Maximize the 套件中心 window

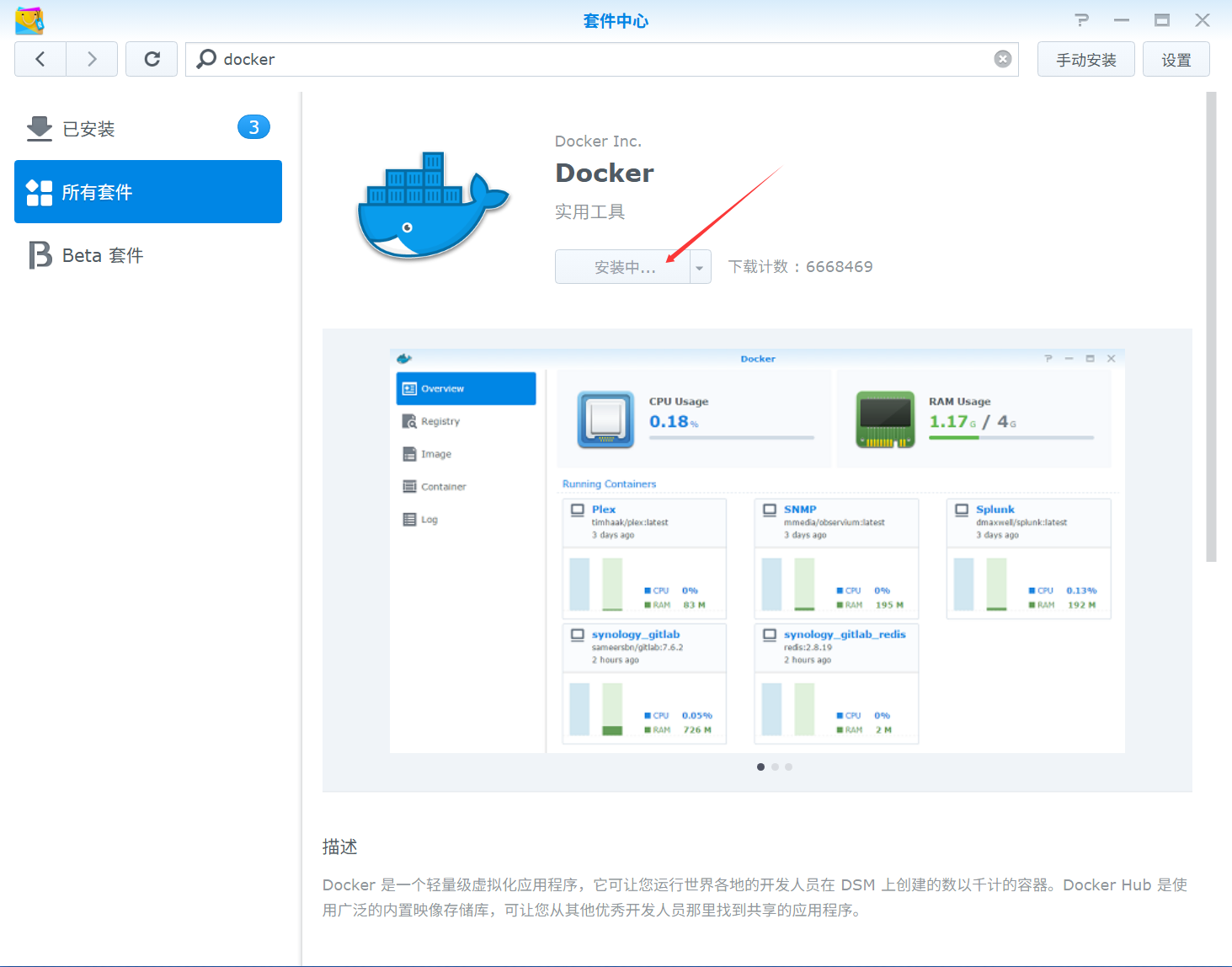point(1162,20)
